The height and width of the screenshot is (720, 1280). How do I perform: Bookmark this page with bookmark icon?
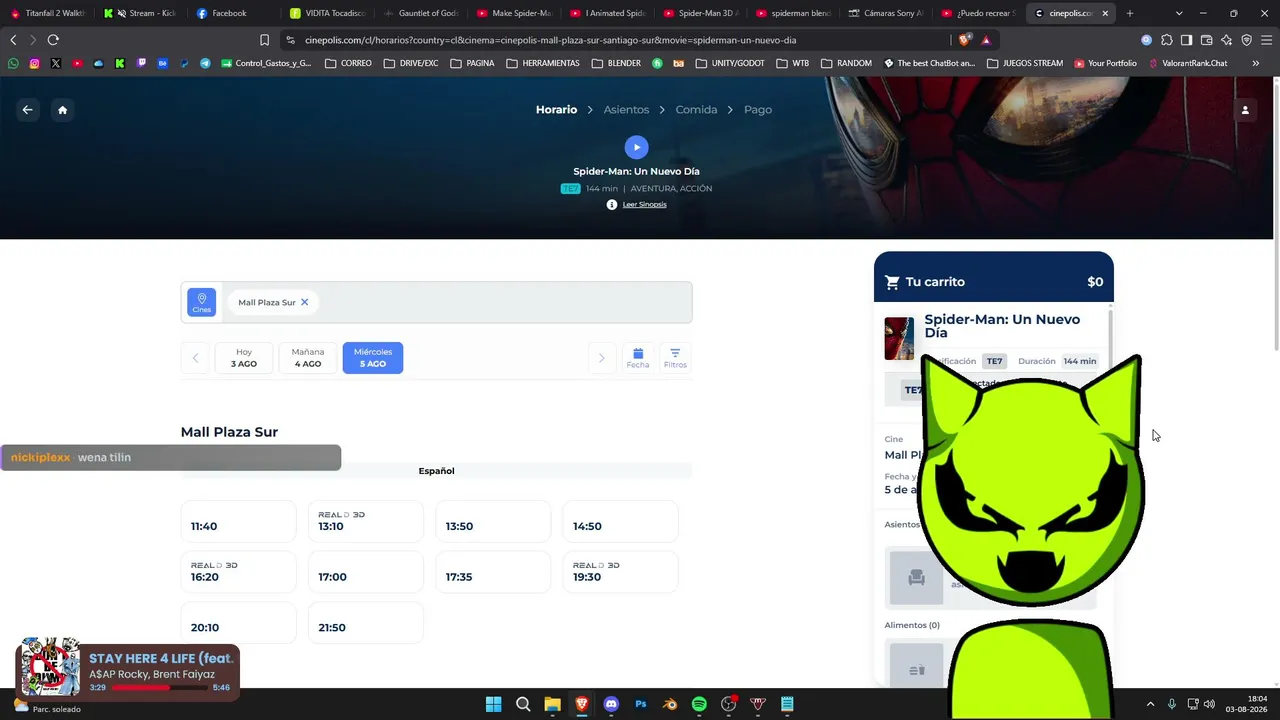point(264,40)
